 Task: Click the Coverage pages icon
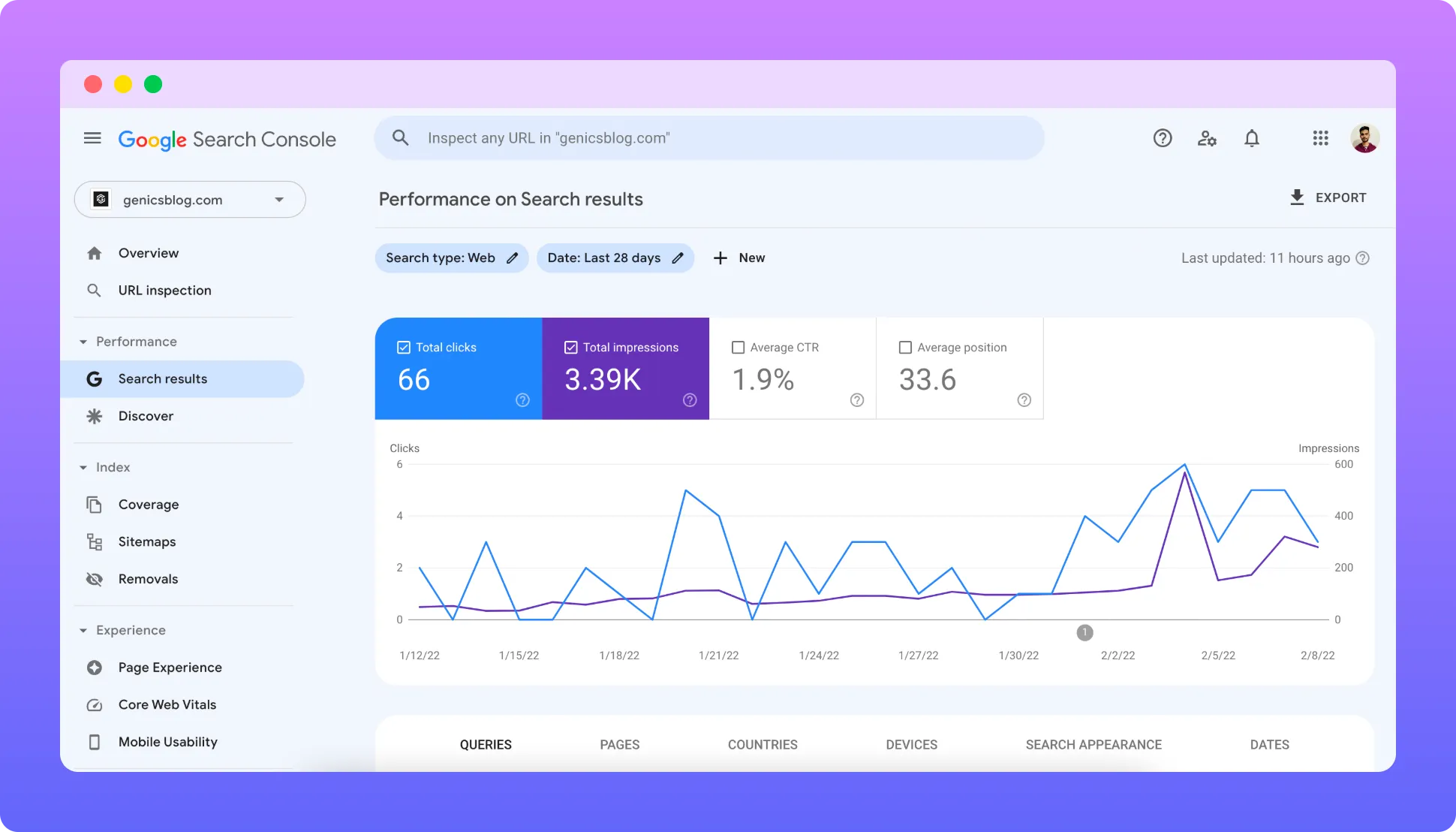pyautogui.click(x=94, y=505)
